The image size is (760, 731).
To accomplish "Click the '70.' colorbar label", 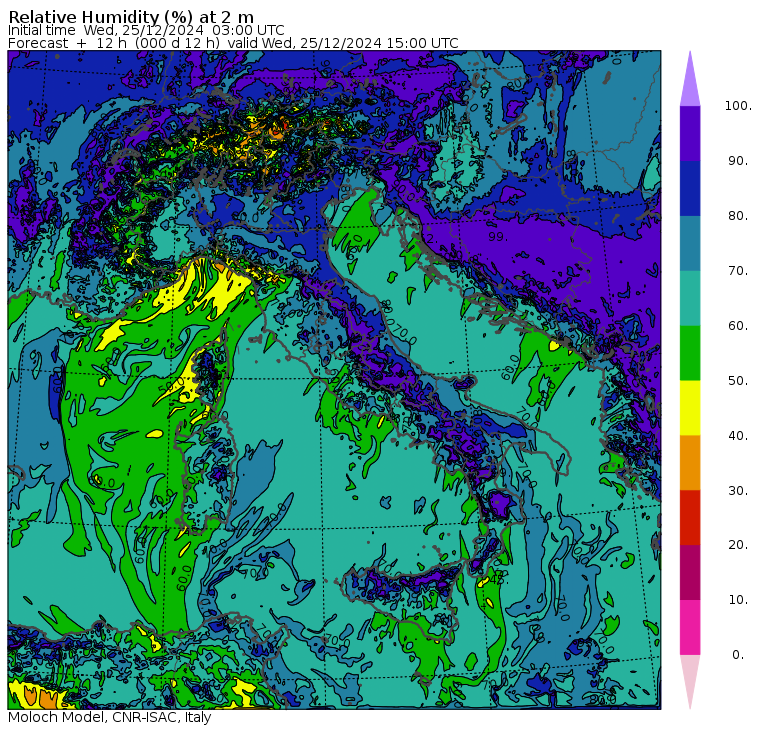I will click(738, 270).
